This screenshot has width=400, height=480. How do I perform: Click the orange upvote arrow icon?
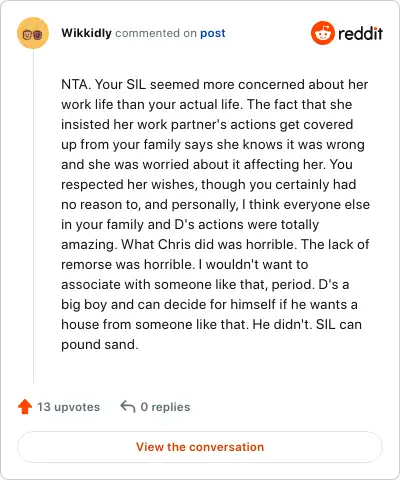pos(25,407)
